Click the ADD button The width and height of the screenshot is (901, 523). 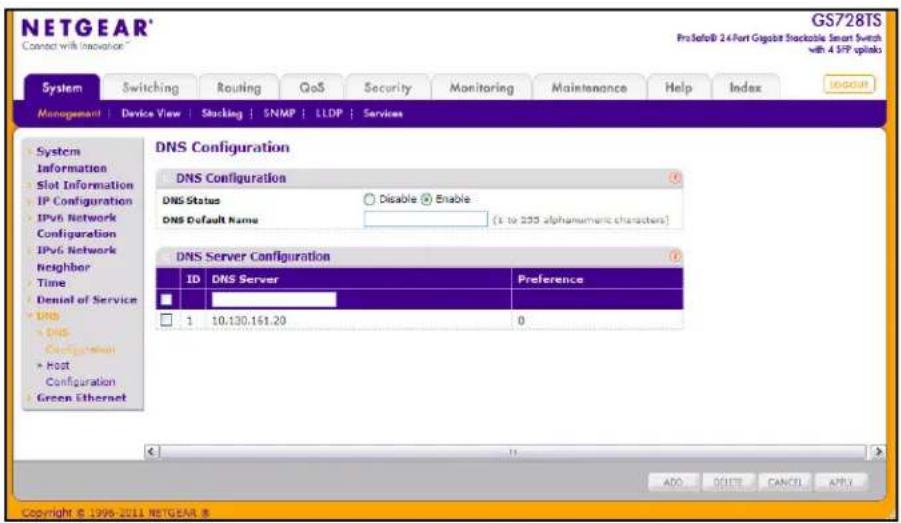673,482
